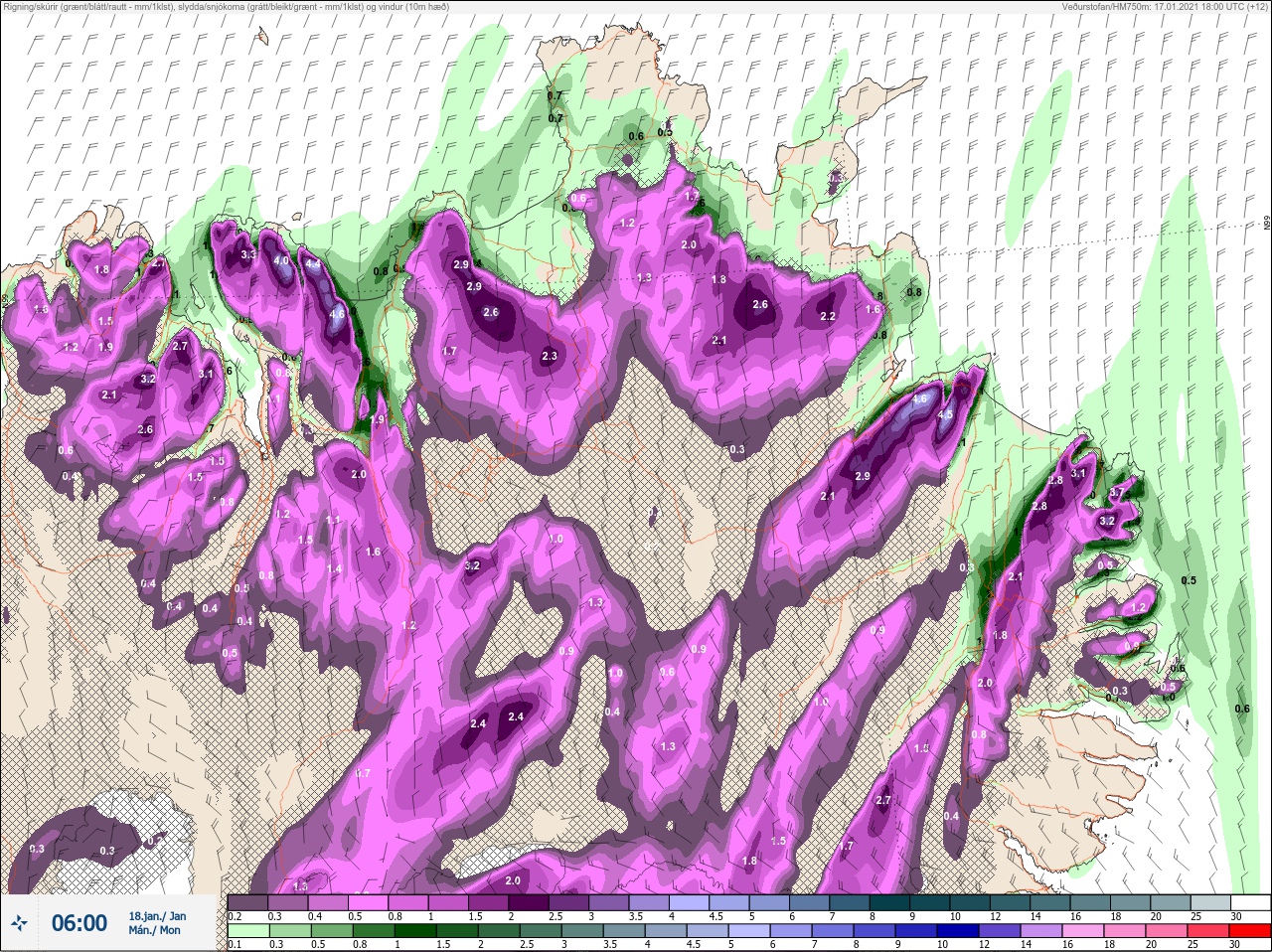Click the '0.1' label in lower legend row
This screenshot has width=1272, height=952.
tap(236, 945)
